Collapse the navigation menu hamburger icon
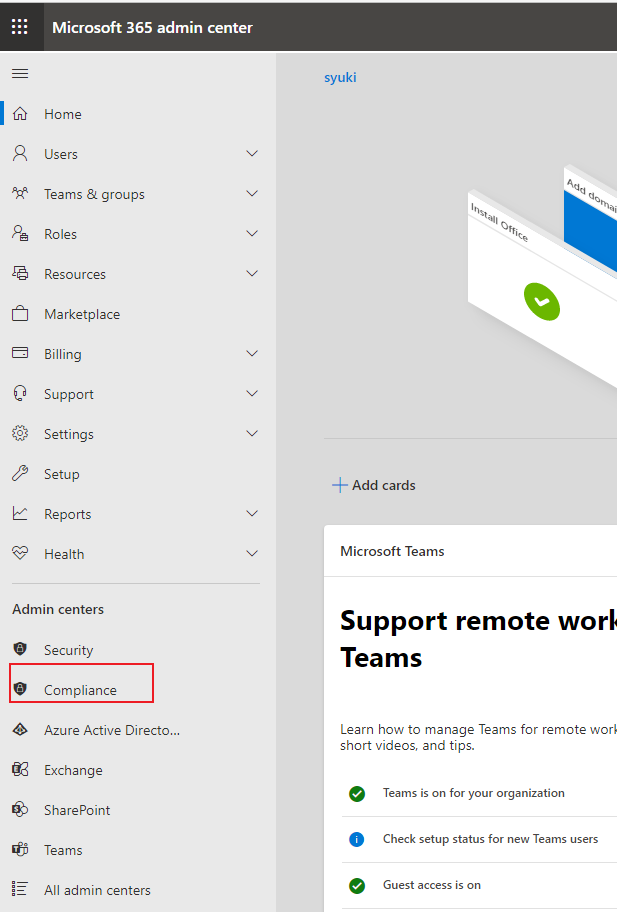 tap(20, 73)
